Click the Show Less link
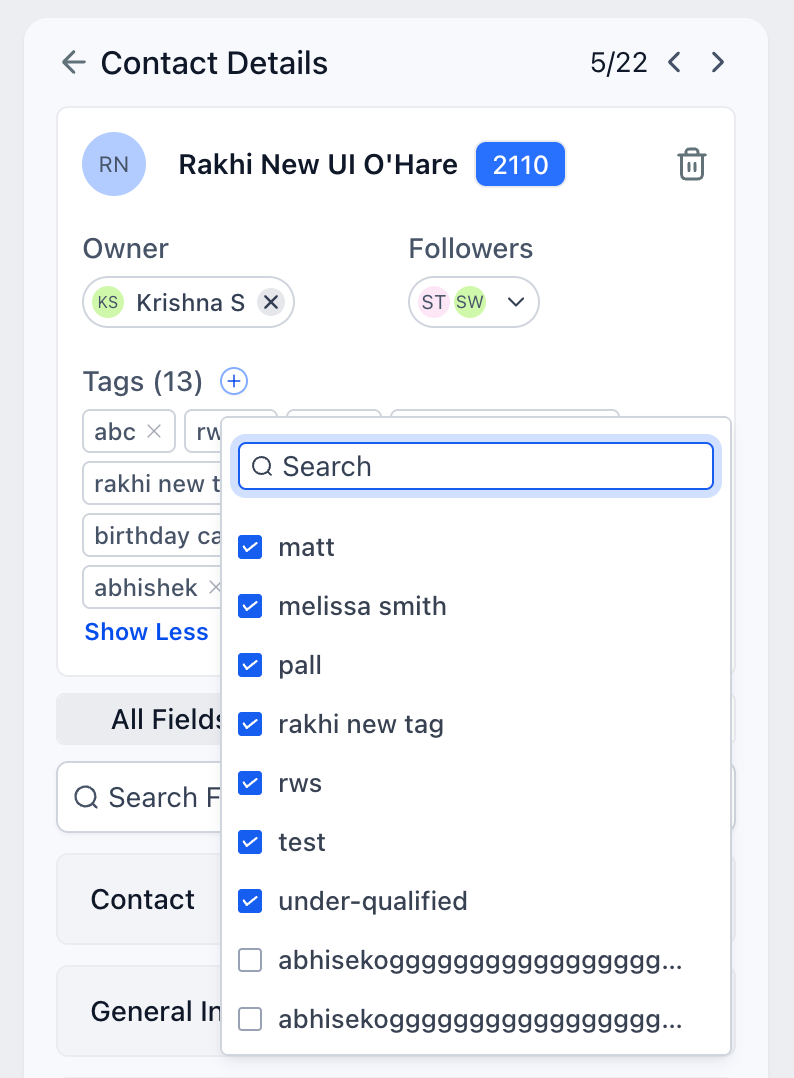 (x=147, y=632)
